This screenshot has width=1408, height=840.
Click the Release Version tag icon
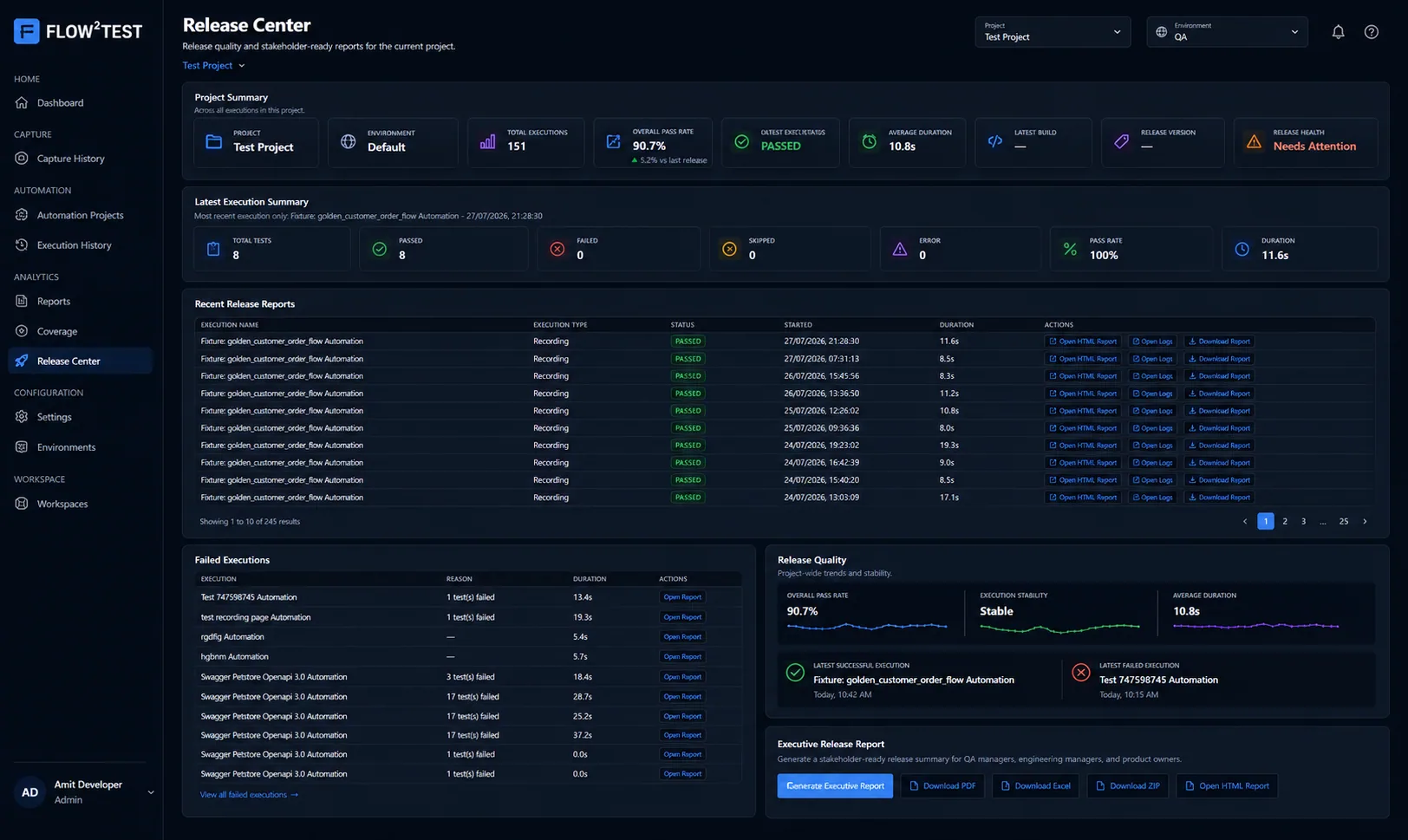pyautogui.click(x=1121, y=141)
